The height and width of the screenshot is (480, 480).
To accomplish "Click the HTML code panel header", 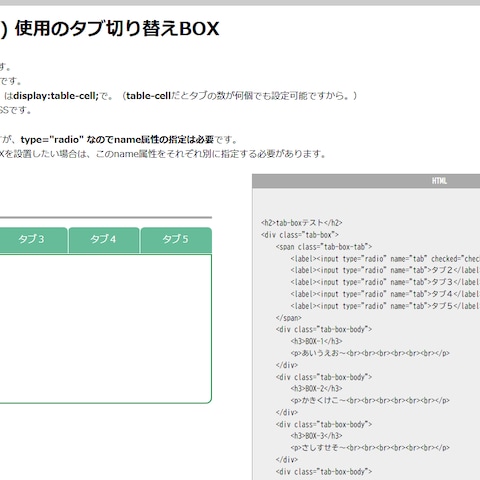I will (366, 181).
